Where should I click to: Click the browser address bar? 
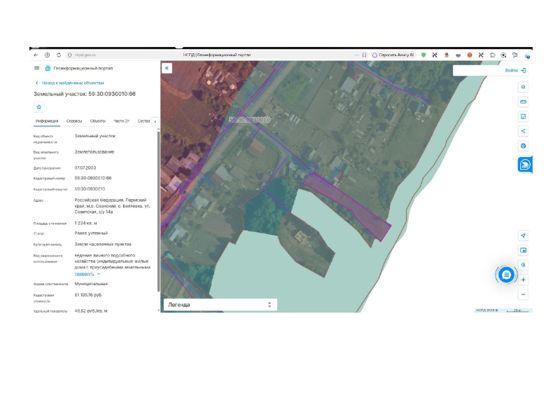click(x=214, y=55)
